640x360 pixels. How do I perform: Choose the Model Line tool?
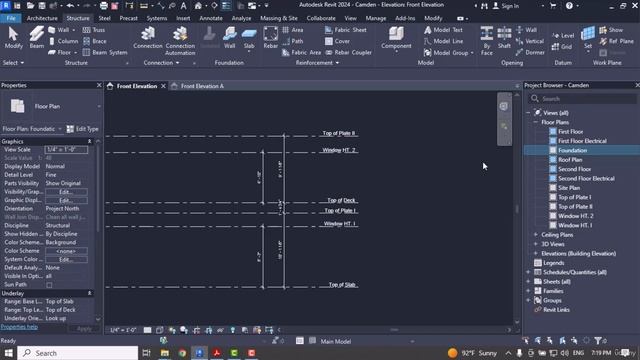click(443, 41)
